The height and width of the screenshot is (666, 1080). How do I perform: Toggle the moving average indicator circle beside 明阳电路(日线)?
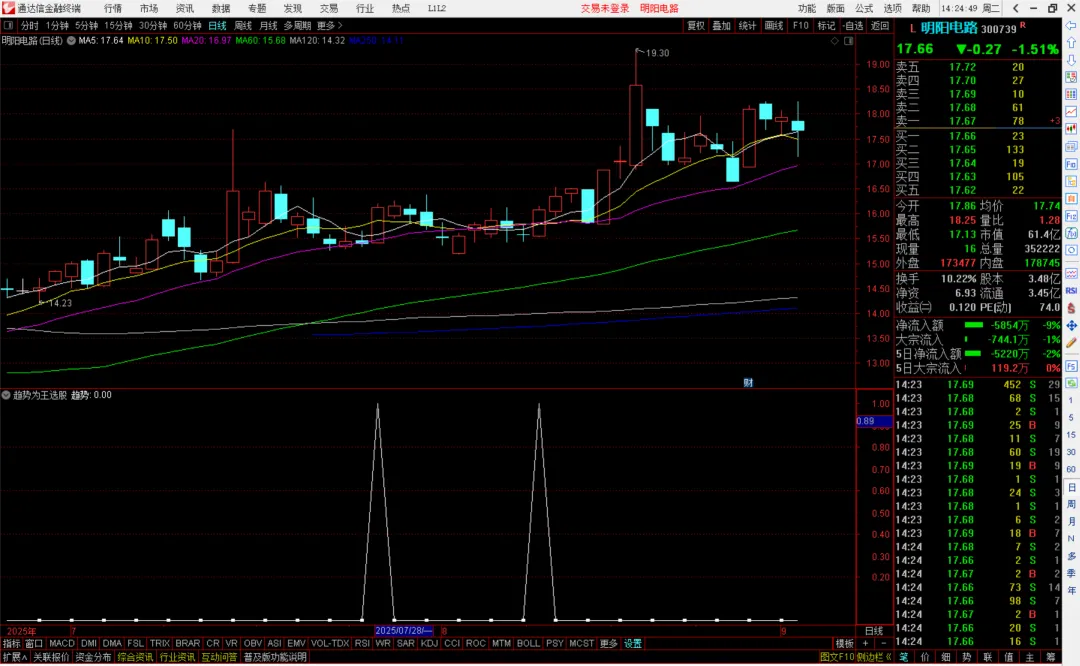pos(71,41)
